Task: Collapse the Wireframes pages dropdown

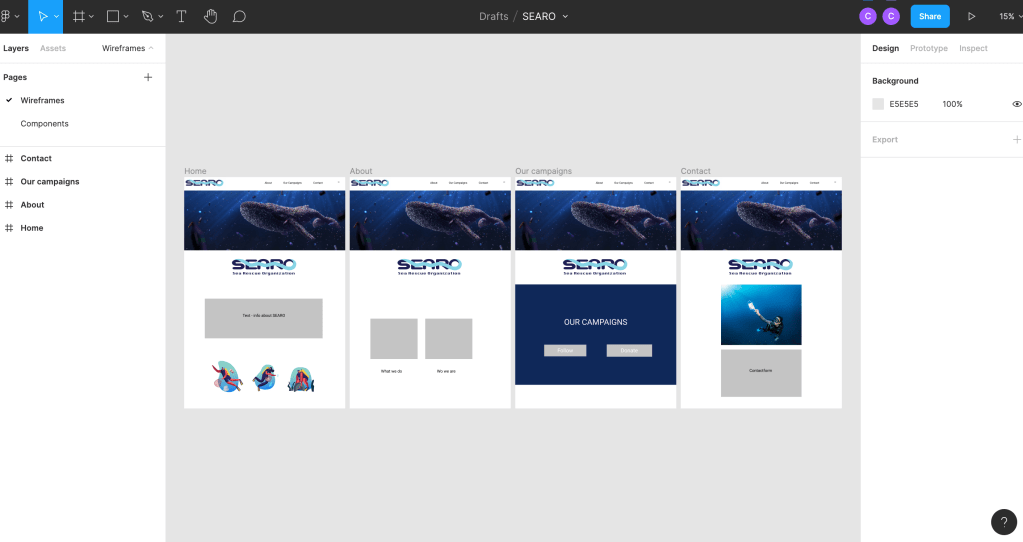Action: pyautogui.click(x=127, y=48)
